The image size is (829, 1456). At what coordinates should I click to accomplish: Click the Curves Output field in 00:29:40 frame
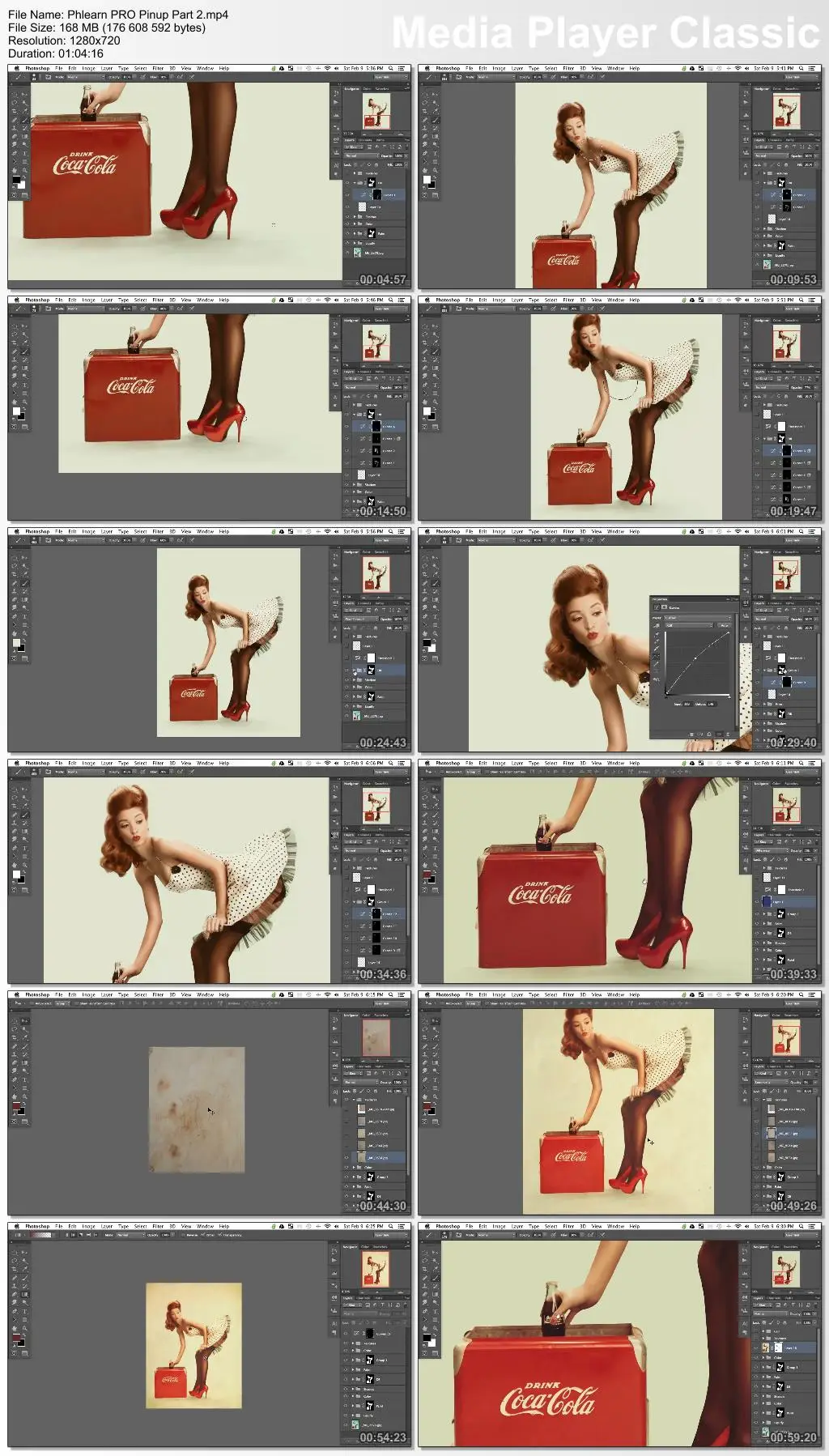tap(712, 704)
